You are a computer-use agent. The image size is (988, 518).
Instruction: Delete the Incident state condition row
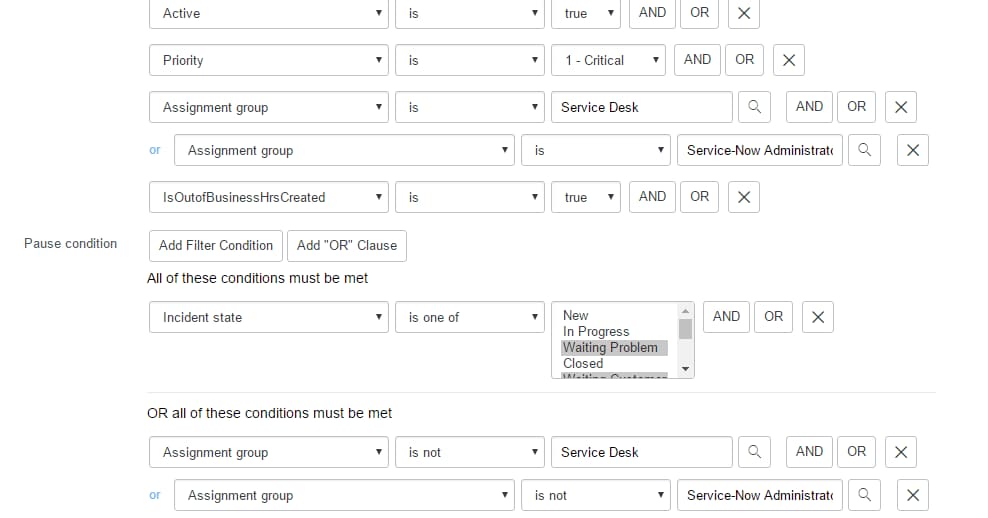point(817,317)
